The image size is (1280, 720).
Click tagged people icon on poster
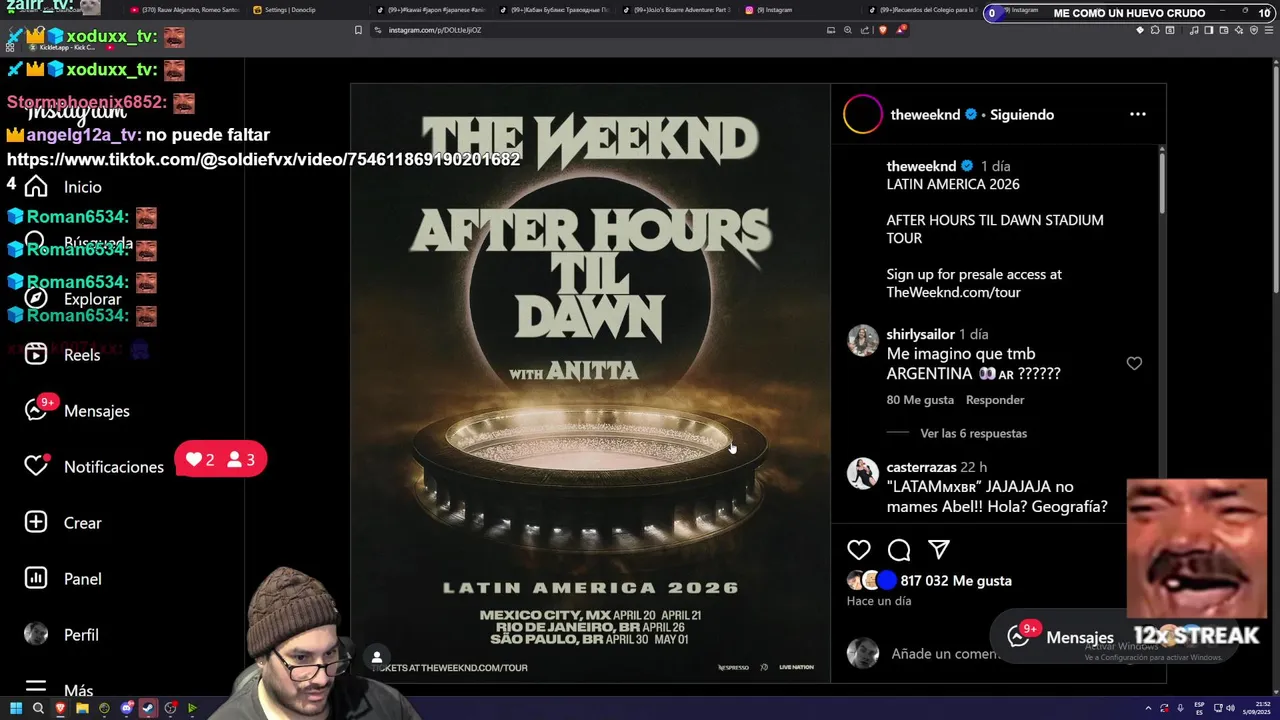[377, 657]
